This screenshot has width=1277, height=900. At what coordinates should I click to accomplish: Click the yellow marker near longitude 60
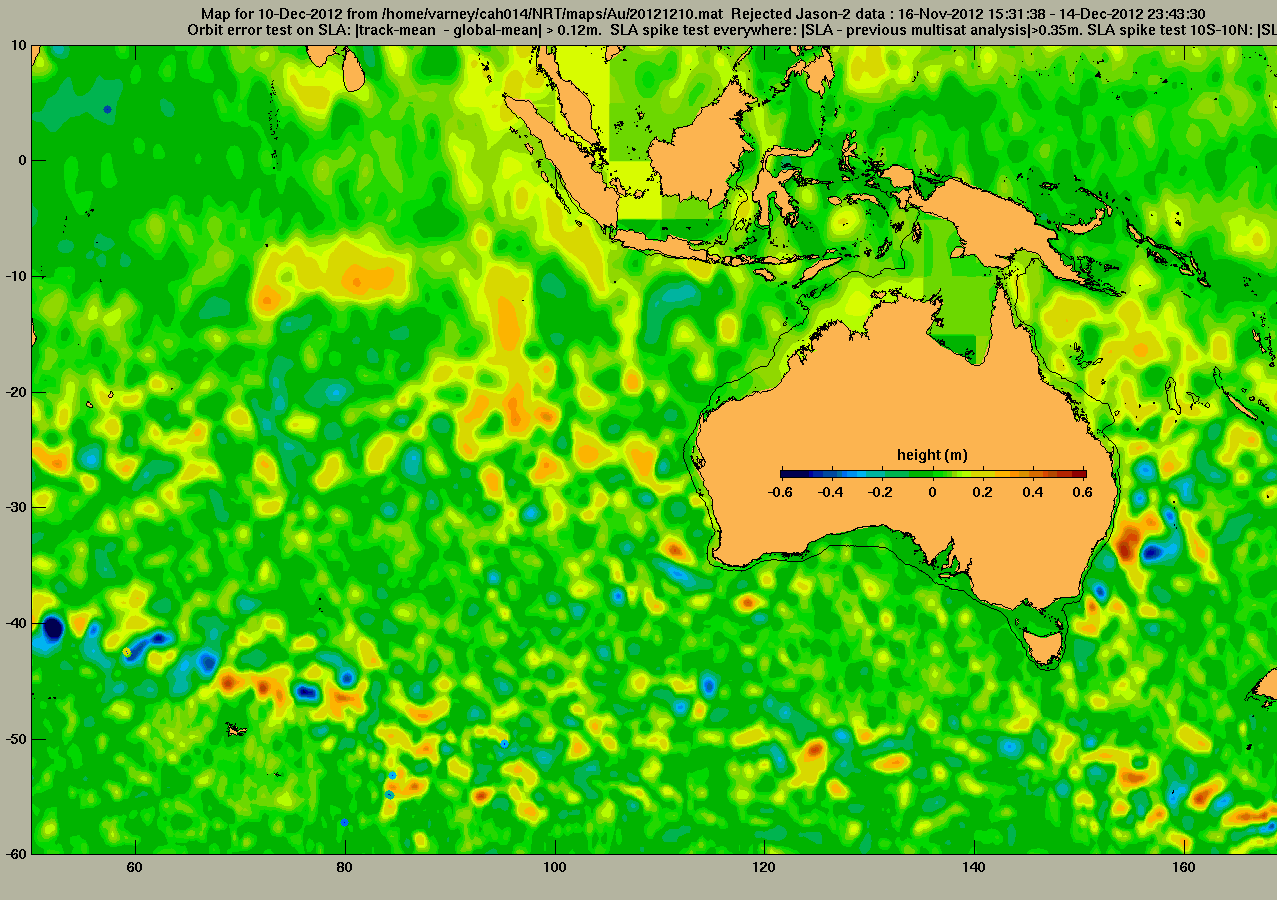click(127, 652)
